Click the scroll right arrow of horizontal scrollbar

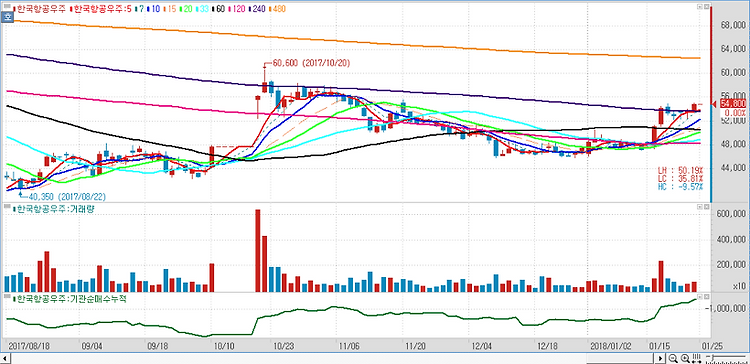(661, 358)
